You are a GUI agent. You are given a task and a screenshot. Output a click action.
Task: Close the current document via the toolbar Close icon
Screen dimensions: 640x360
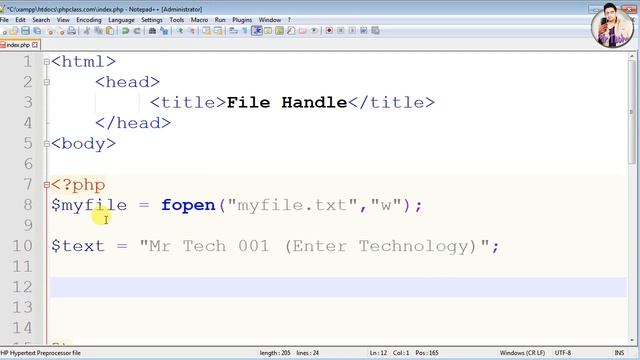50,31
